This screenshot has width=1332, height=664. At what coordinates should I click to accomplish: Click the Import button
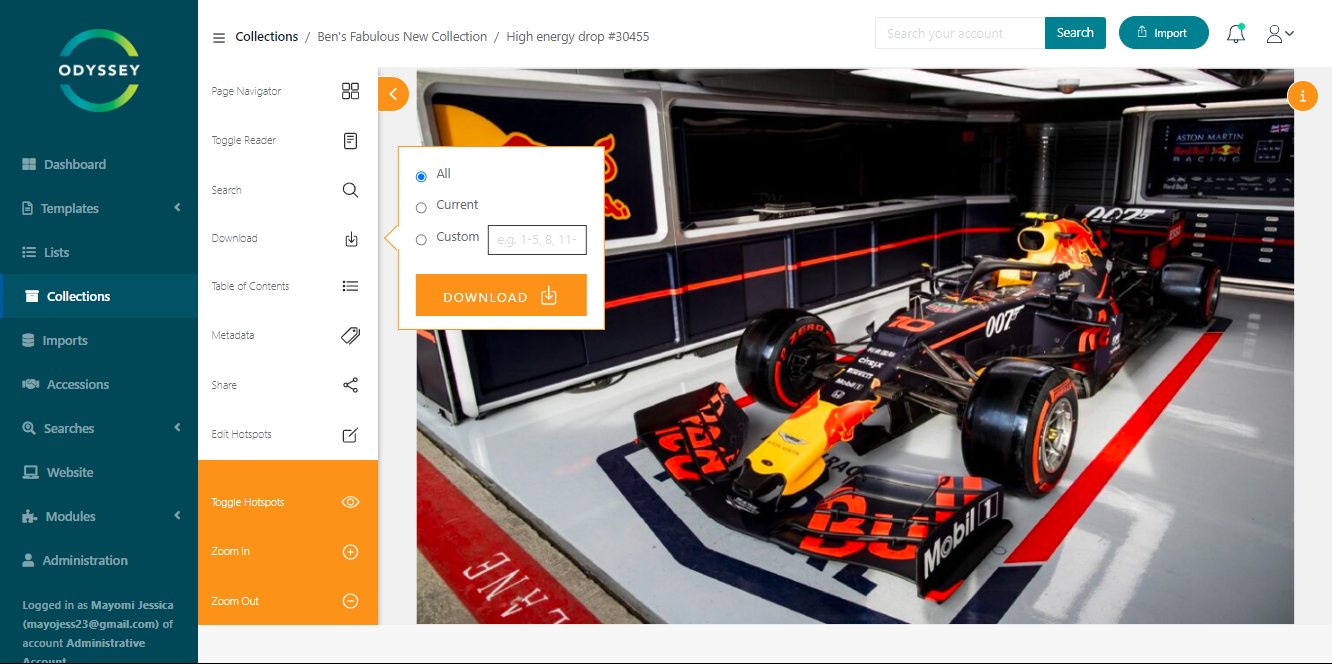click(x=1163, y=33)
